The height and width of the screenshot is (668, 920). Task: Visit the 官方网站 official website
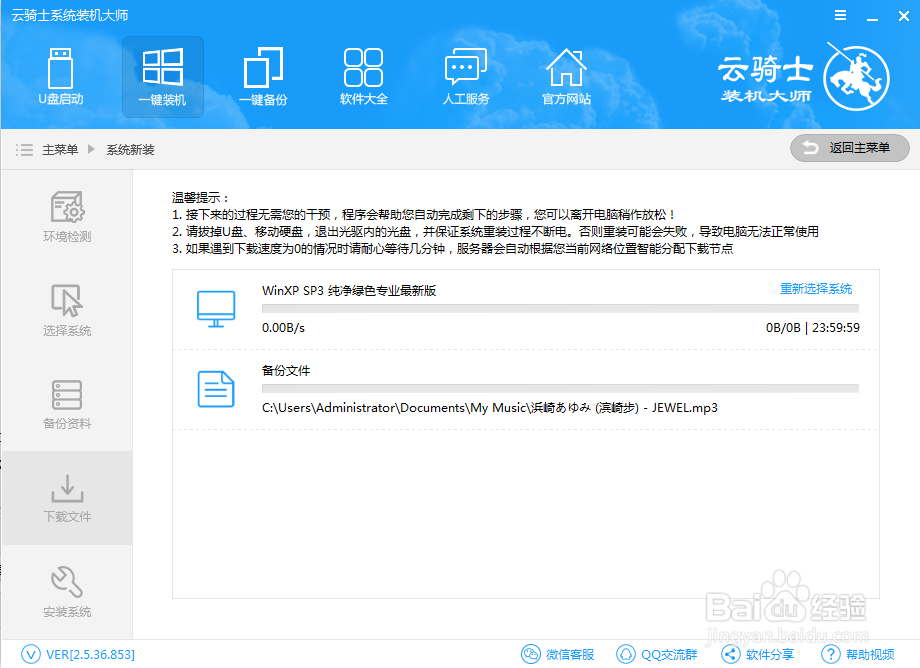click(x=566, y=77)
